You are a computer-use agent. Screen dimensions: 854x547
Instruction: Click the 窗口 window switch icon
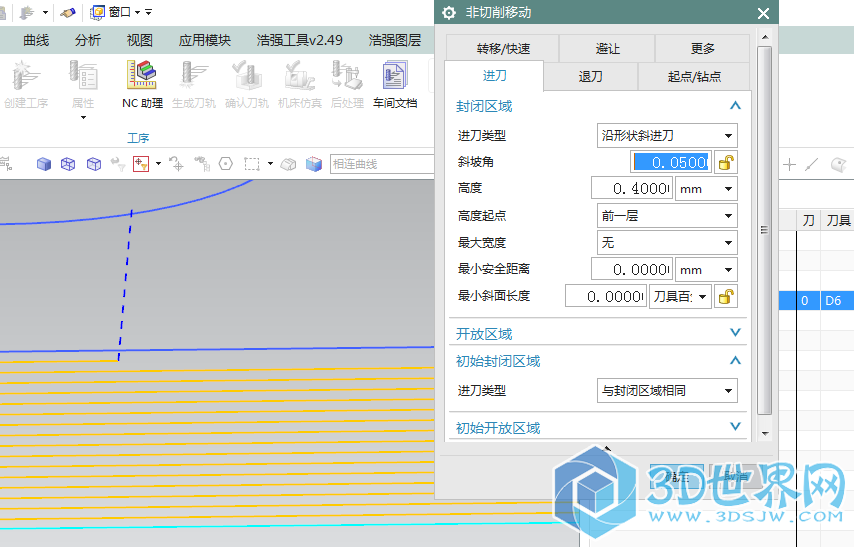tap(97, 12)
